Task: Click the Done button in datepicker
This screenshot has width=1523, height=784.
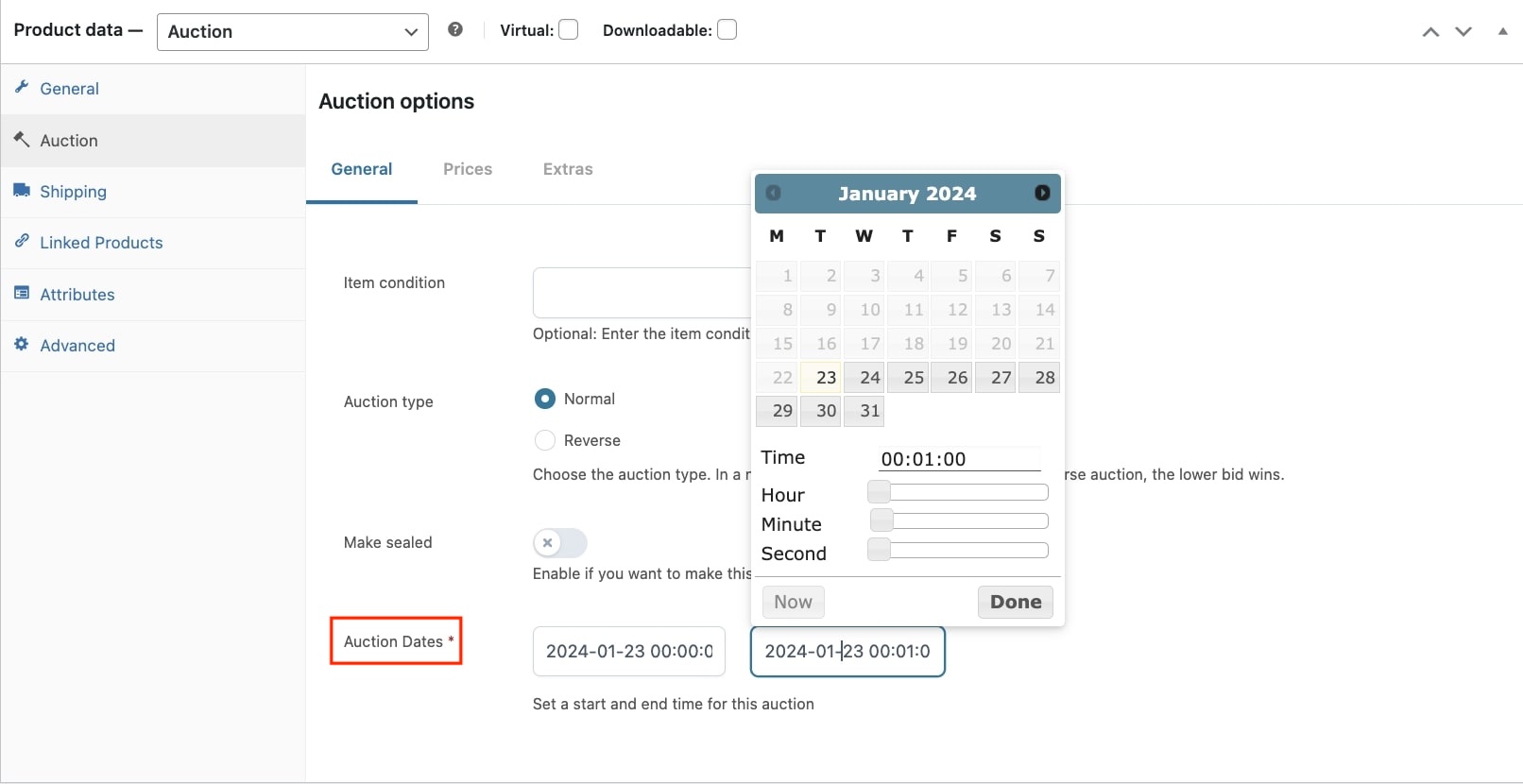Action: point(1016,602)
